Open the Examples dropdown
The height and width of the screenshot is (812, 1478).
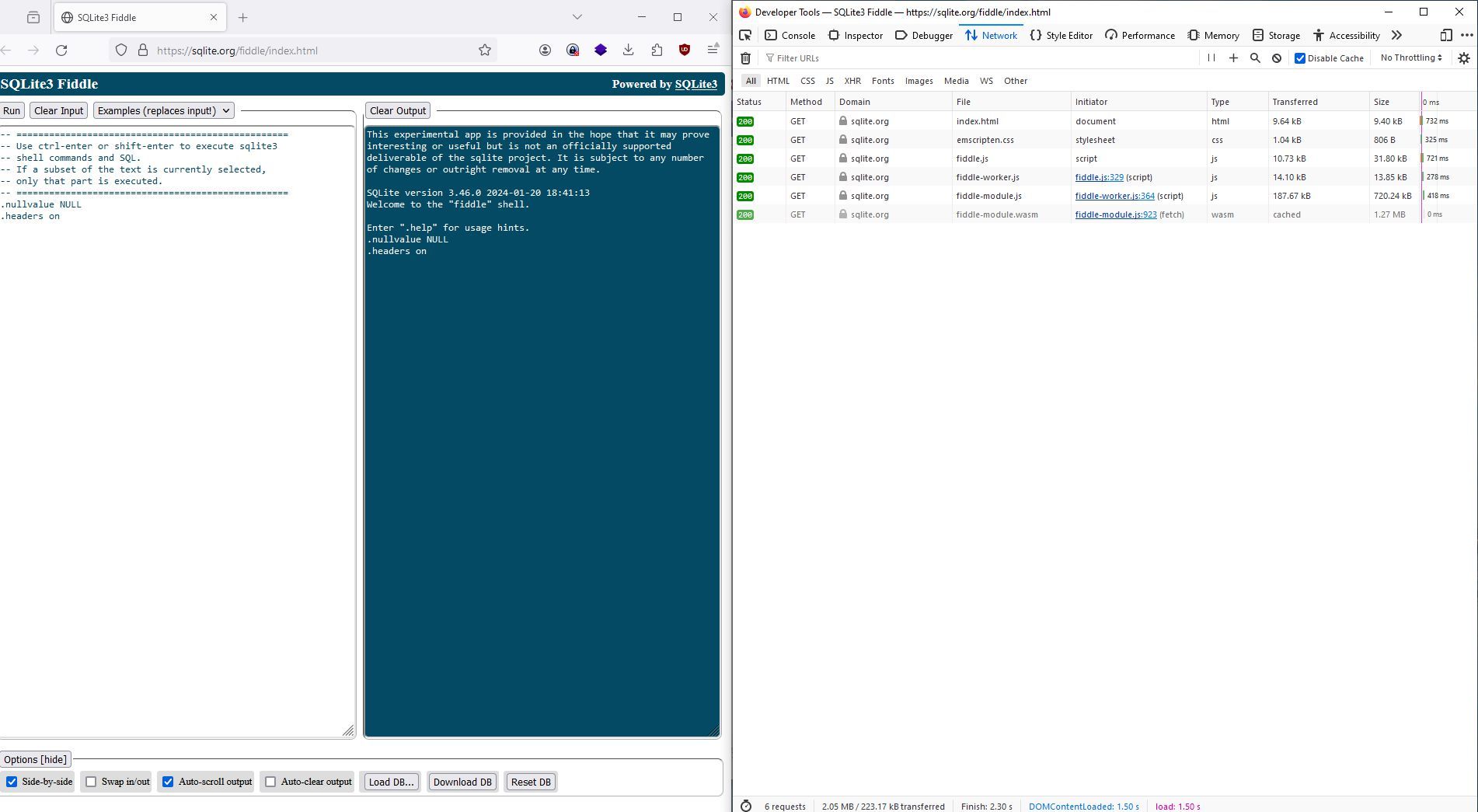[x=163, y=110]
